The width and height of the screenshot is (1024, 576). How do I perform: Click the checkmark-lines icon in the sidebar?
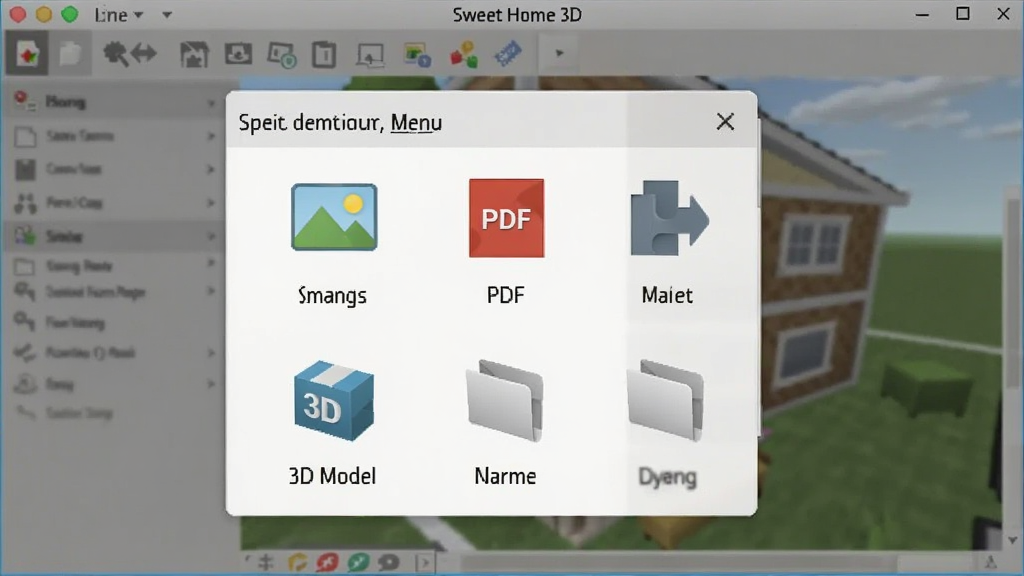25,353
